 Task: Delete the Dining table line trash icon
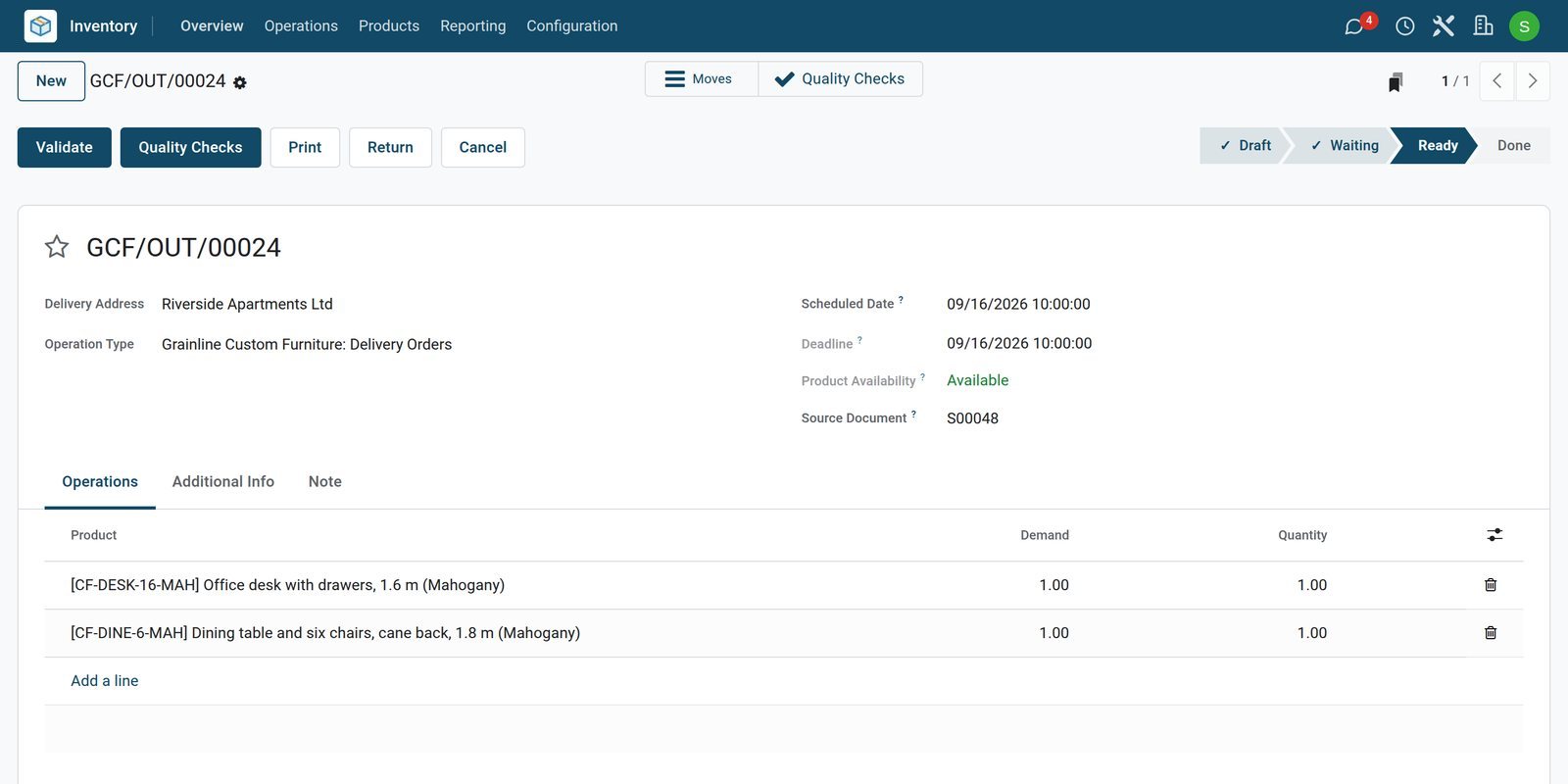[x=1491, y=633]
